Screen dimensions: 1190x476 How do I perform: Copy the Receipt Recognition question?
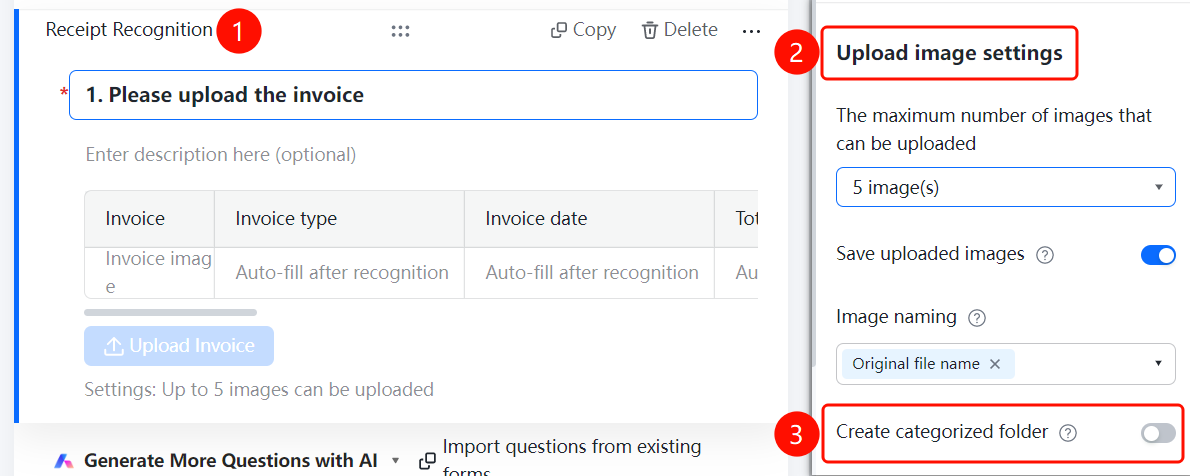(x=583, y=30)
